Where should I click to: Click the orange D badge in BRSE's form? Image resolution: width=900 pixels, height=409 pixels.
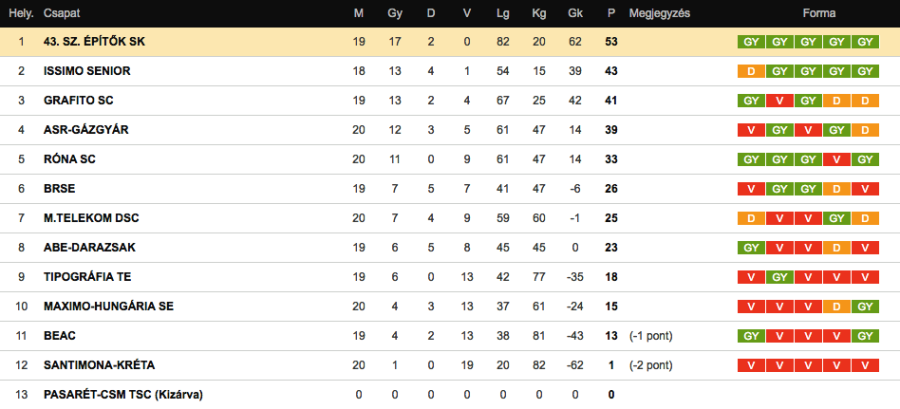[837, 189]
